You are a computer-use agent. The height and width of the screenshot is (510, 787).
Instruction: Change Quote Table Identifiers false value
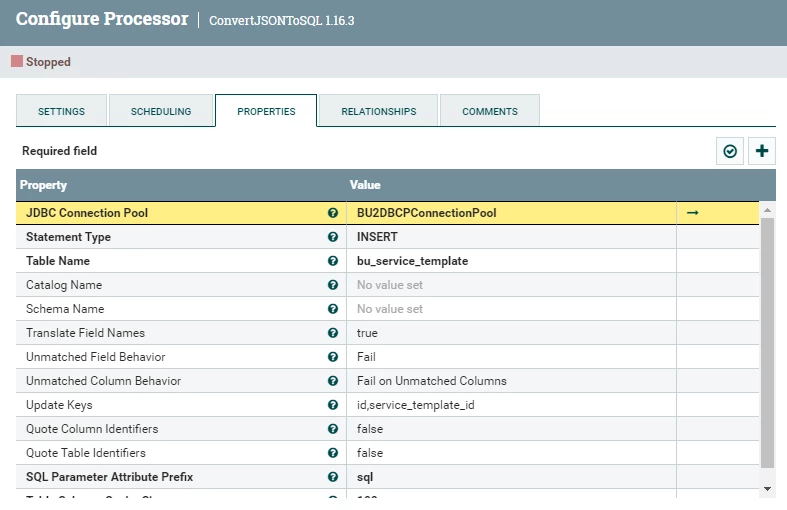[511, 453]
